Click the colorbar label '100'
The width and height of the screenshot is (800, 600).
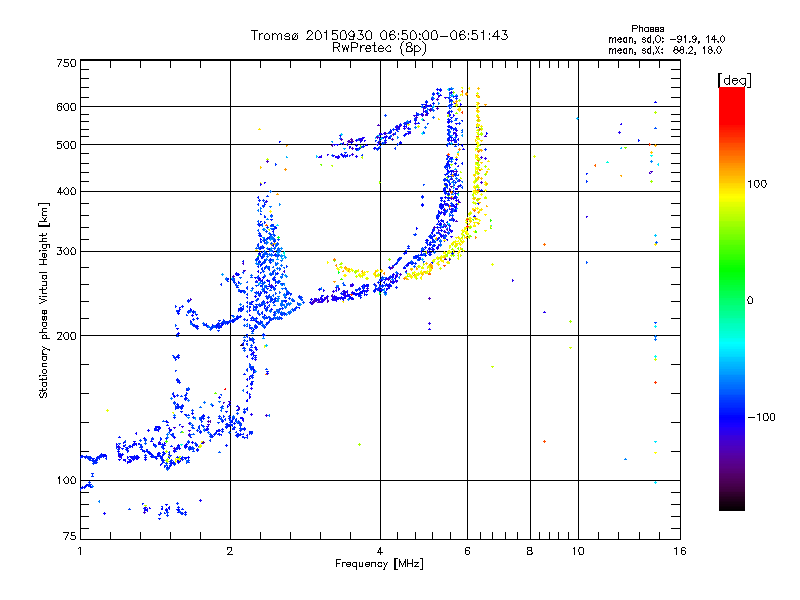click(x=757, y=184)
